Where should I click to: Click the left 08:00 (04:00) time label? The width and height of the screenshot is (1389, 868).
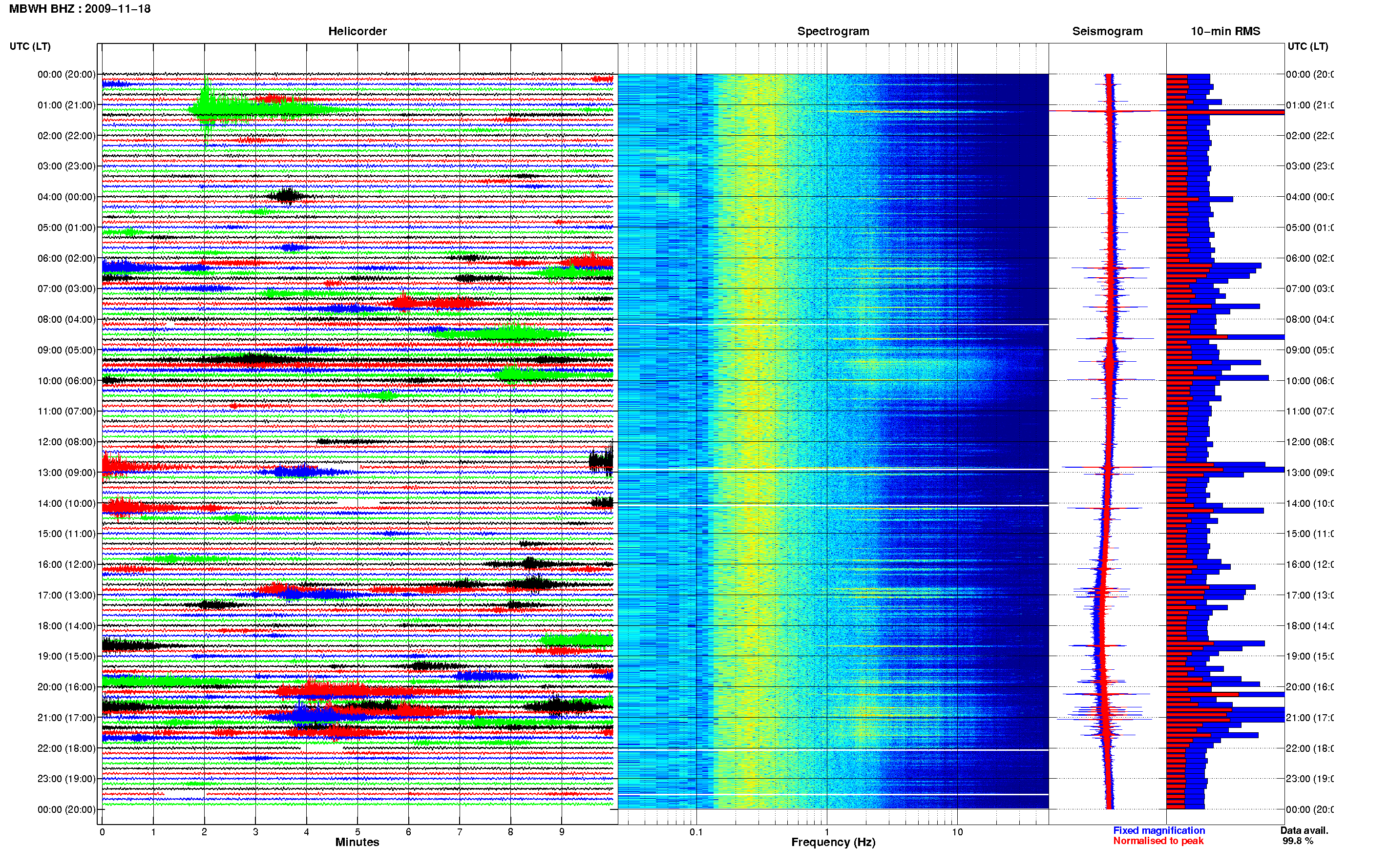click(66, 319)
